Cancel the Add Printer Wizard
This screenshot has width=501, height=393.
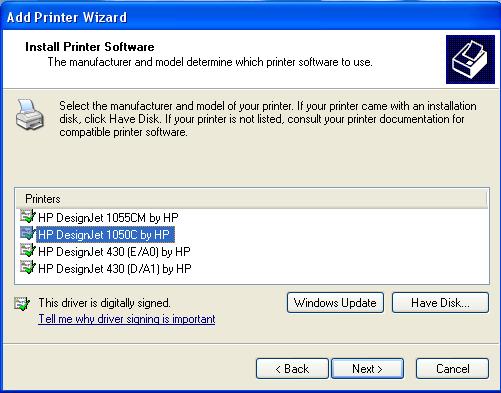pos(452,369)
